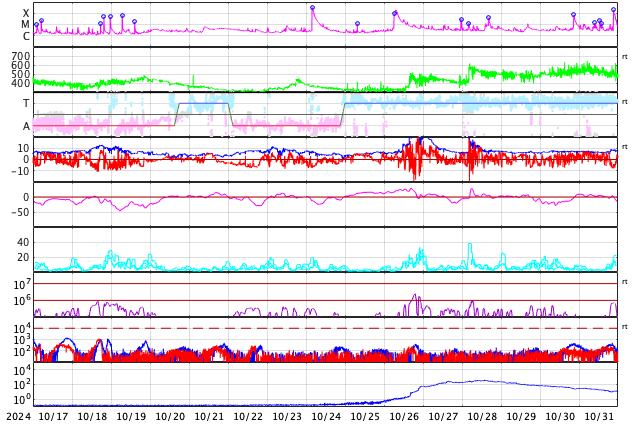Click the 10^7 axis label

pyautogui.click(x=22, y=284)
